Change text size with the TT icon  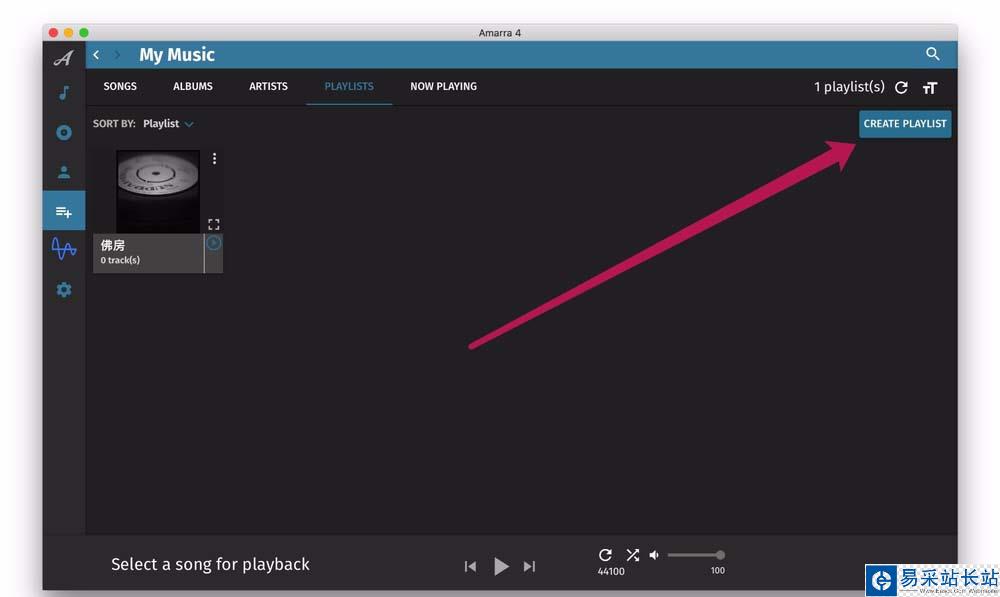[x=930, y=87]
